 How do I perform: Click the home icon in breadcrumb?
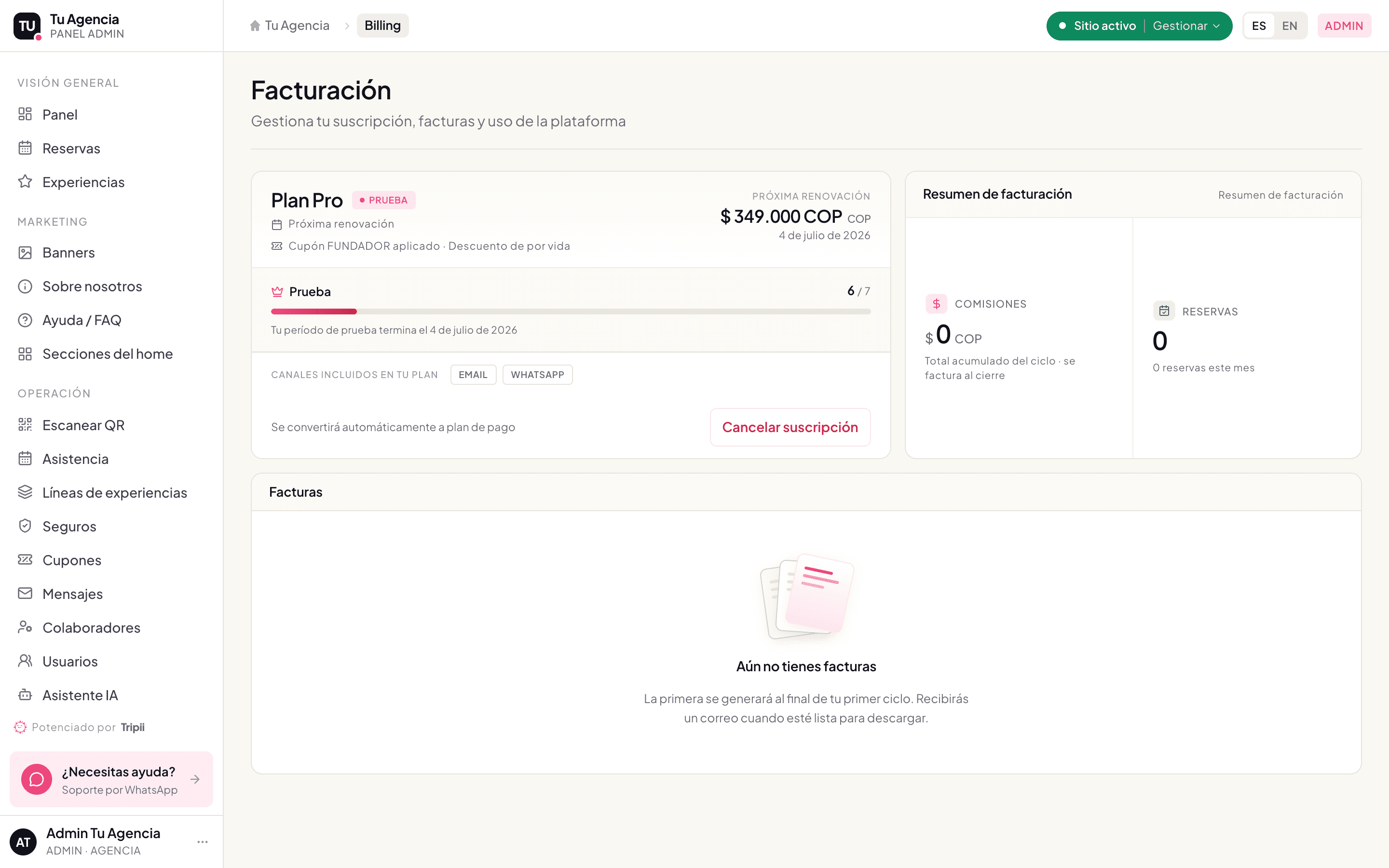[255, 26]
